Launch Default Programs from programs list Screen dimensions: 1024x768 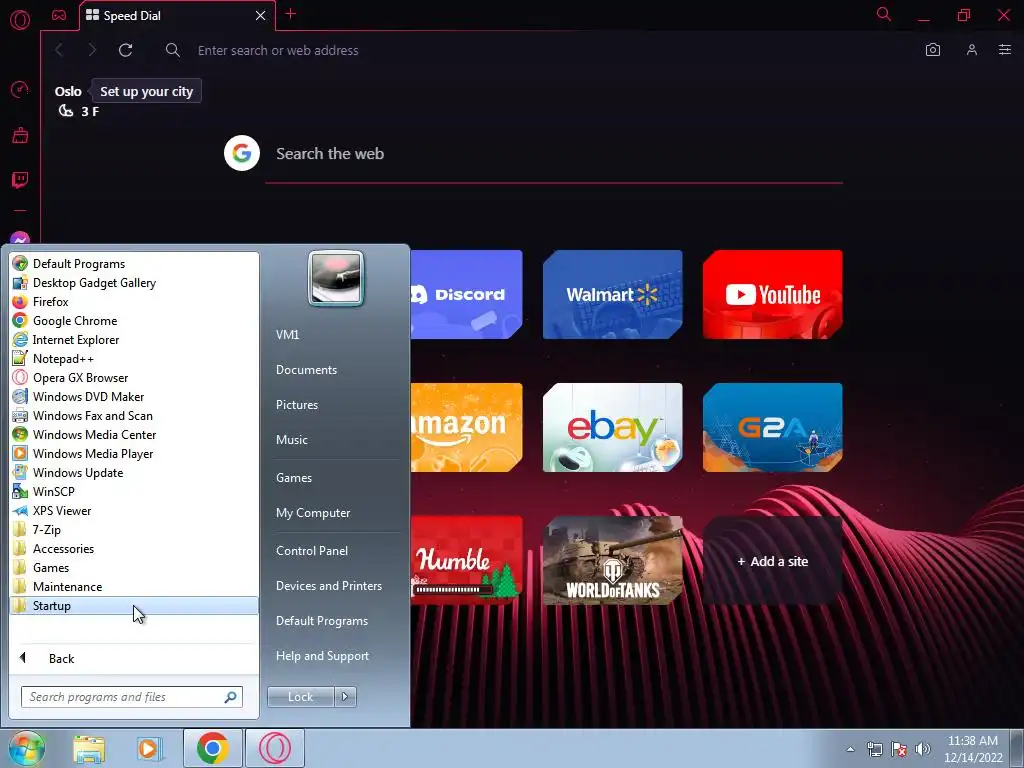134,264
